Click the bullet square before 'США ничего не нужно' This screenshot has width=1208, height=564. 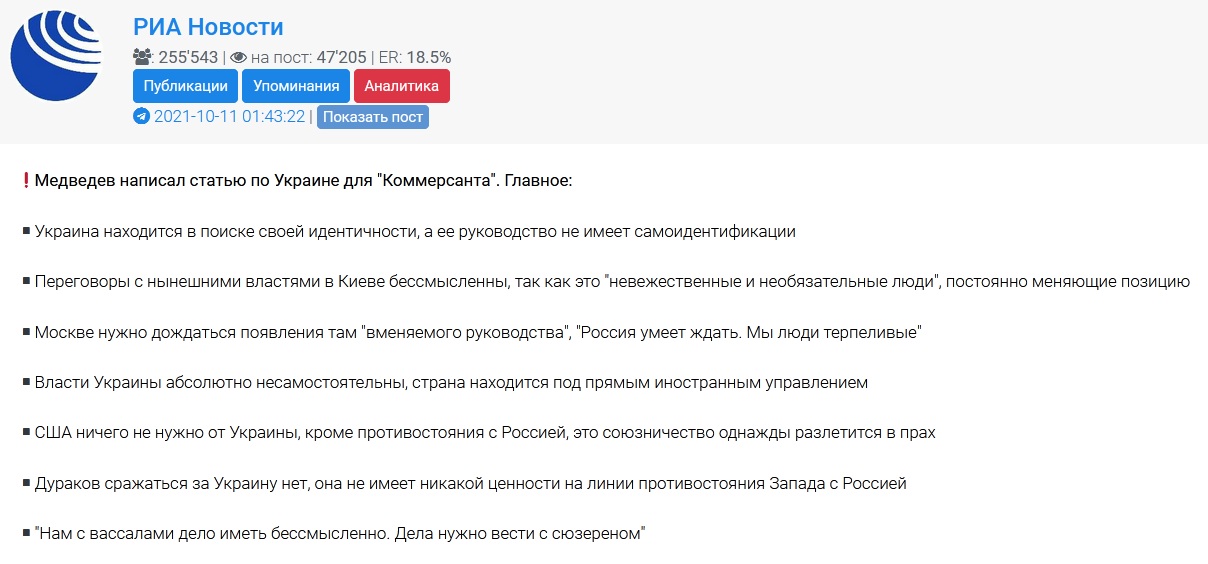(x=27, y=433)
